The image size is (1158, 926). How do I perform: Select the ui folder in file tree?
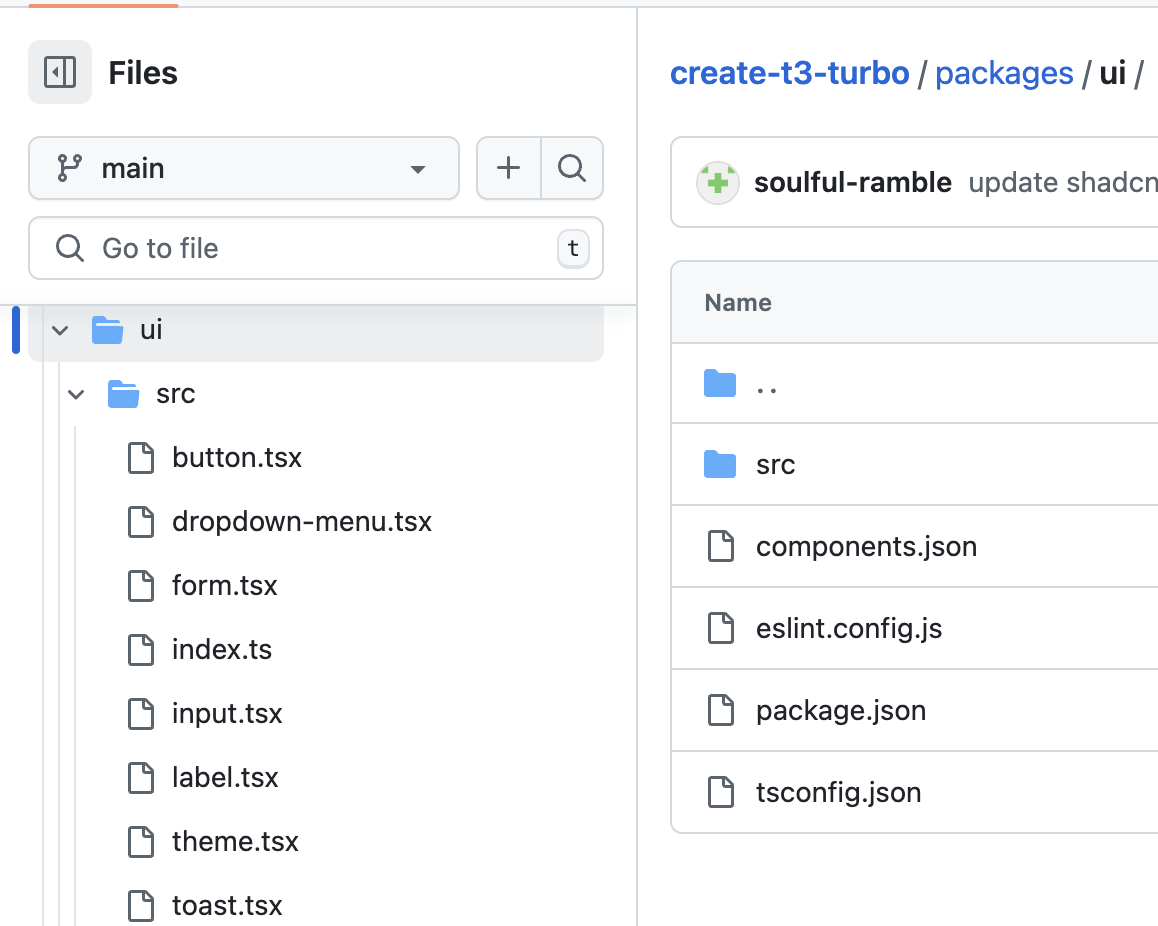pyautogui.click(x=316, y=330)
